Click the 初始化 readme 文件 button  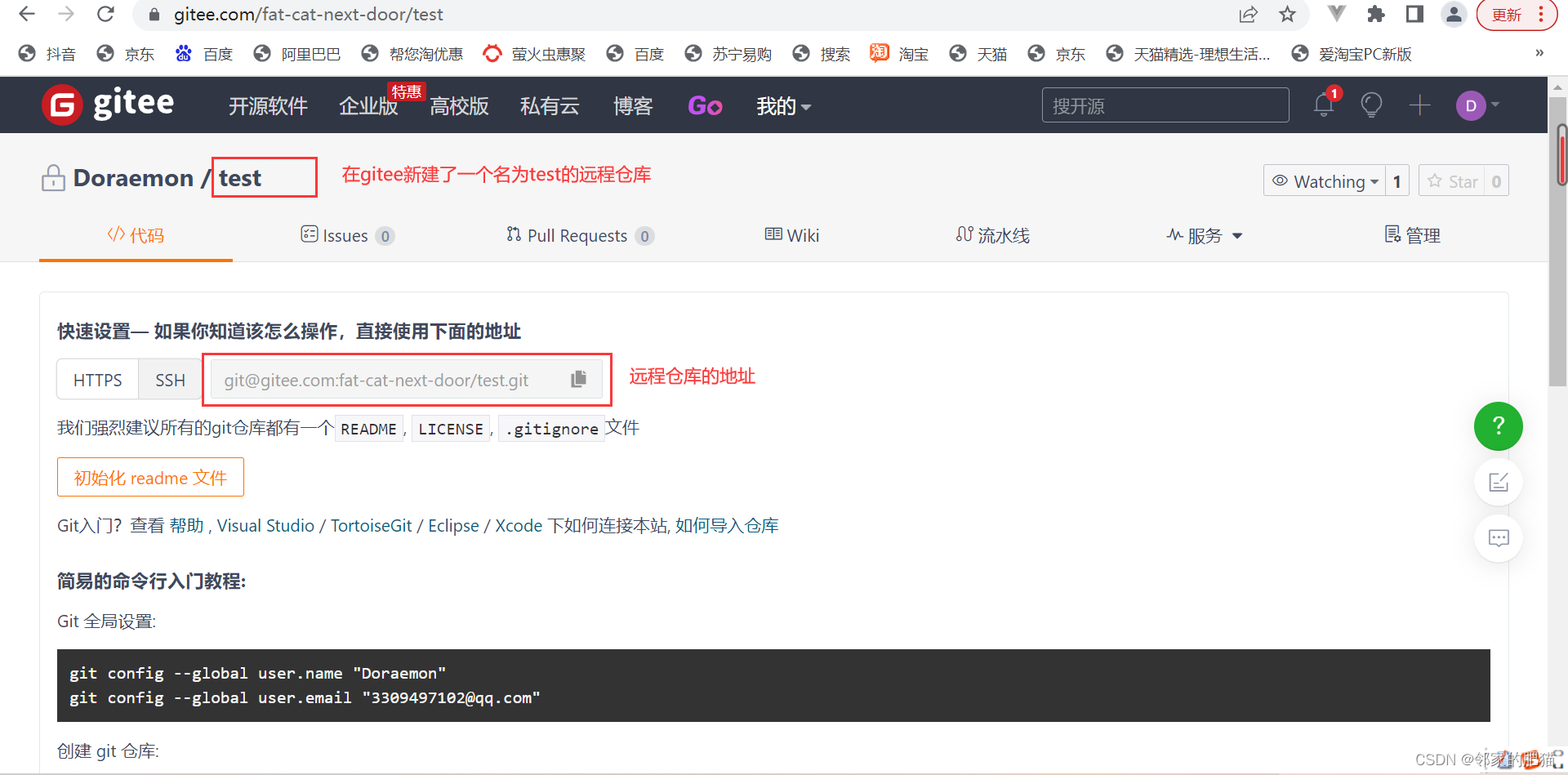coord(150,477)
